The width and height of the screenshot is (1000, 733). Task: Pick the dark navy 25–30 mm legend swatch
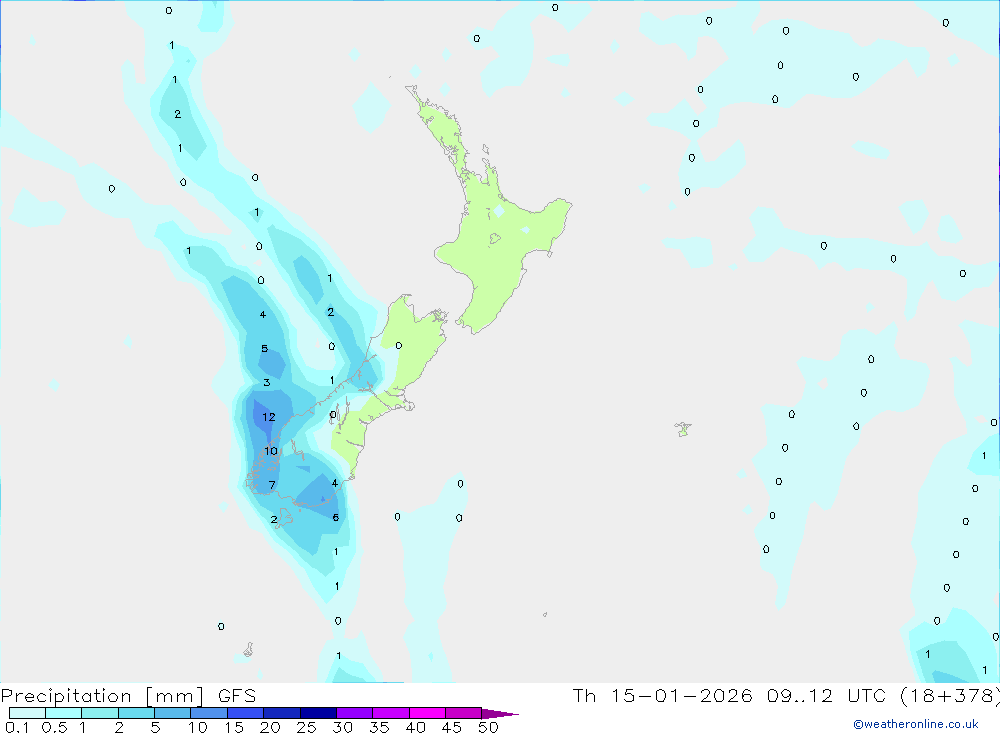318,713
